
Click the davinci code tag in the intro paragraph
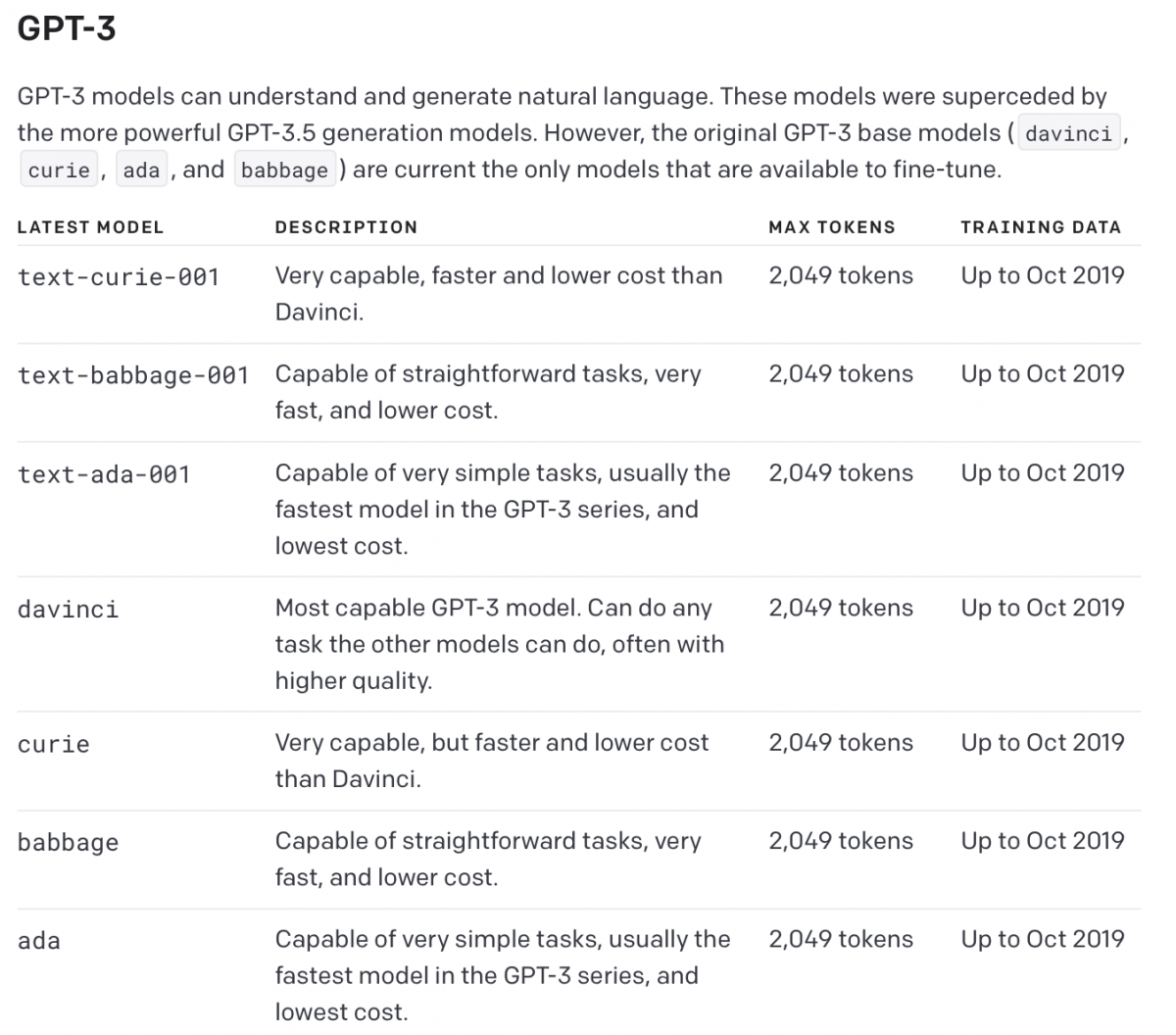(x=1068, y=133)
